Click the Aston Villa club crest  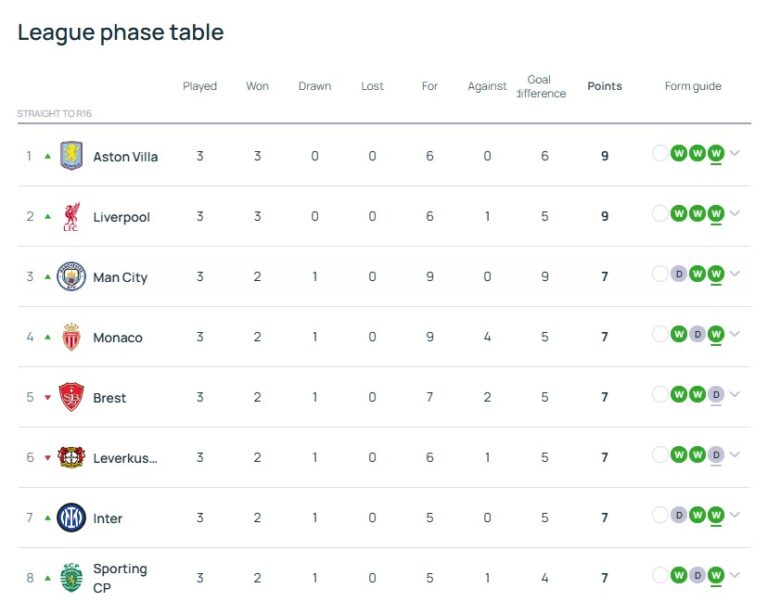pos(71,156)
